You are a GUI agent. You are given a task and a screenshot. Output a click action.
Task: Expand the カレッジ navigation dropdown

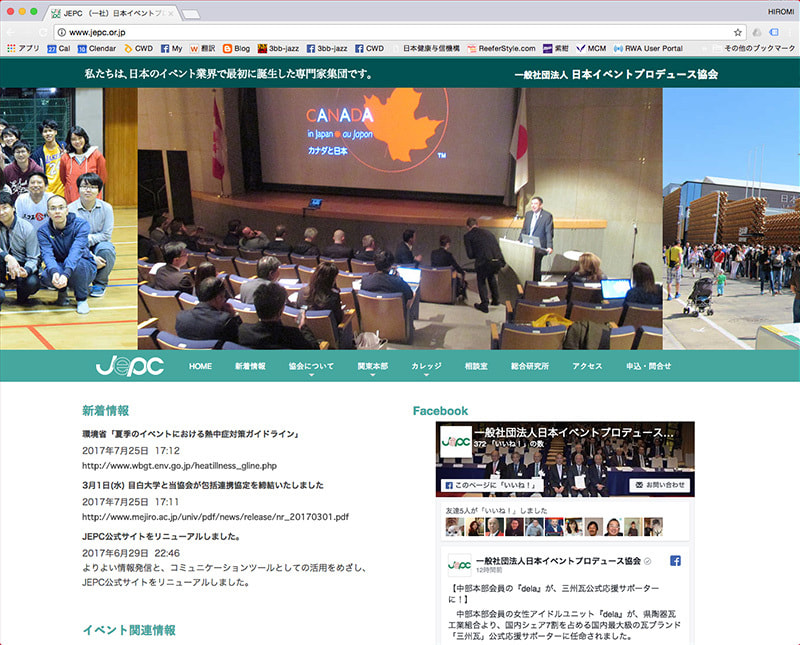426,367
